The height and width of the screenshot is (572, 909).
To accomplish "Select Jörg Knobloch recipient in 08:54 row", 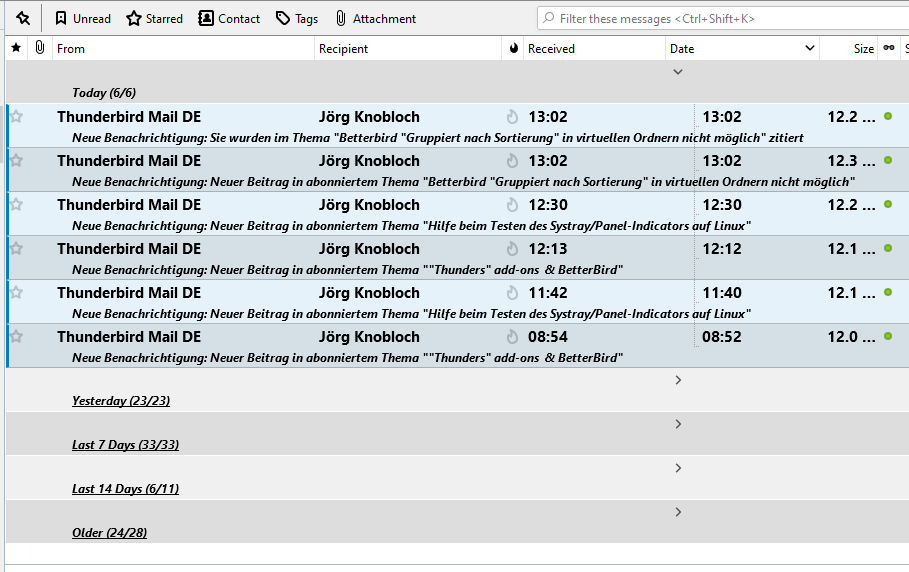I will (x=369, y=337).
